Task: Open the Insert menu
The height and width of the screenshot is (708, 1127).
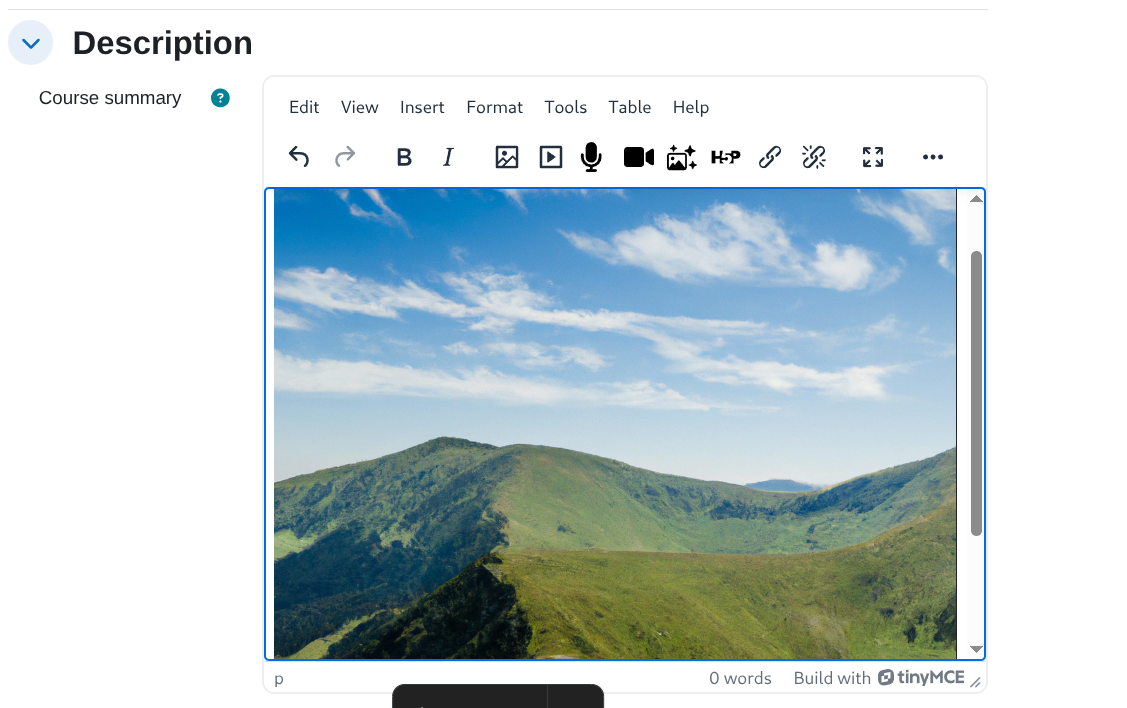Action: click(422, 107)
